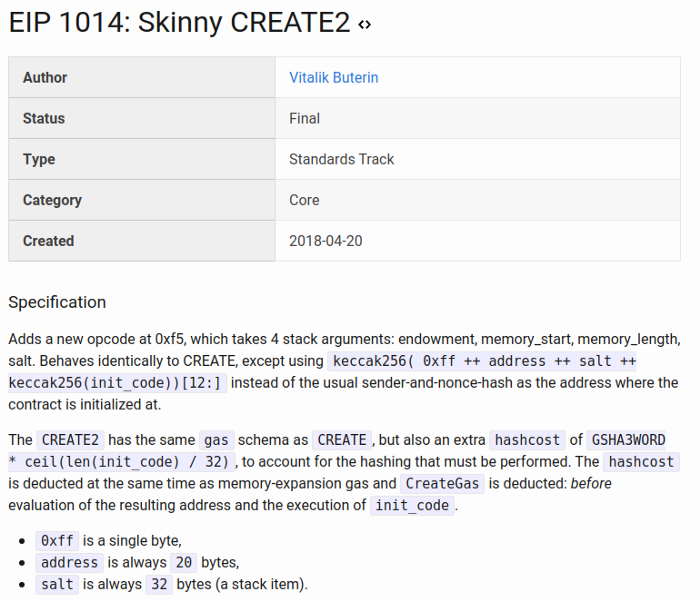700x601 pixels.
Task: Click the Specification section heading
Action: tap(57, 302)
